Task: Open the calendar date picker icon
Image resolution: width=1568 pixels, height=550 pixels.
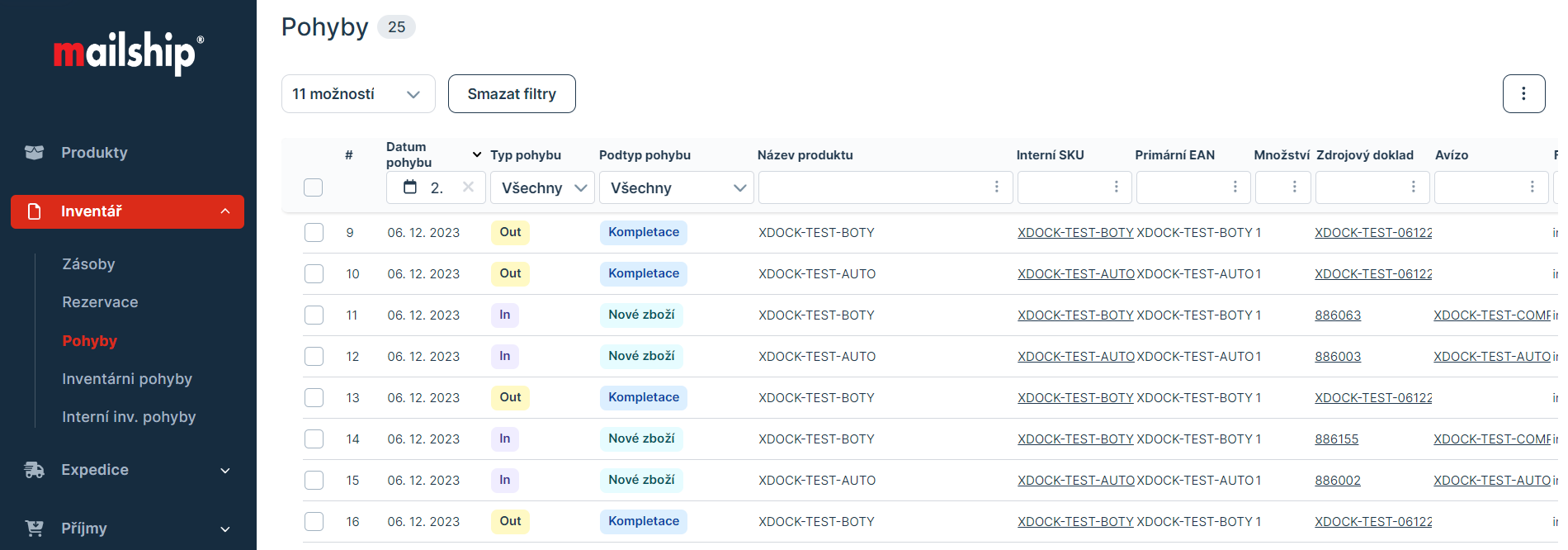Action: coord(409,187)
